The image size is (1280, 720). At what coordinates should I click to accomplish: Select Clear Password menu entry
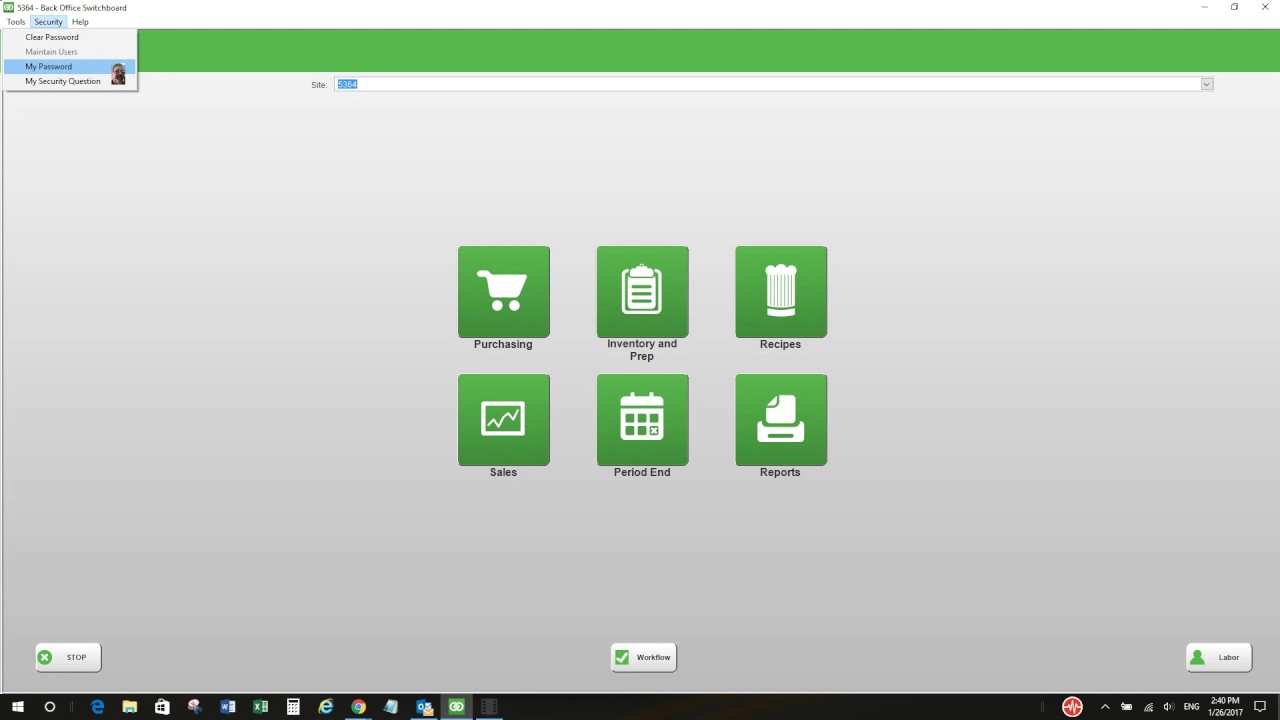click(69, 37)
